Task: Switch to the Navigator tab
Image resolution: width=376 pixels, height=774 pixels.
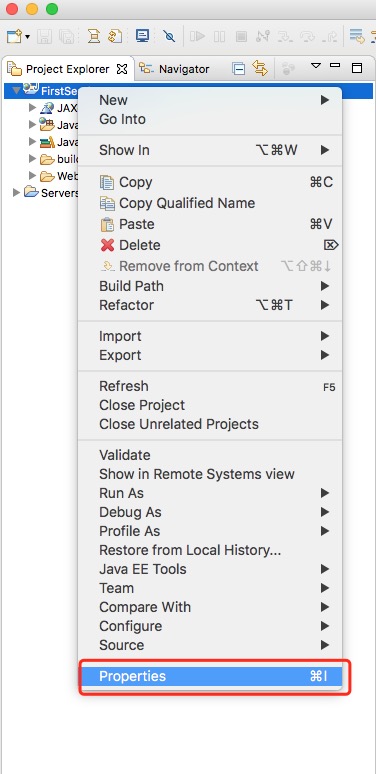Action: point(175,69)
